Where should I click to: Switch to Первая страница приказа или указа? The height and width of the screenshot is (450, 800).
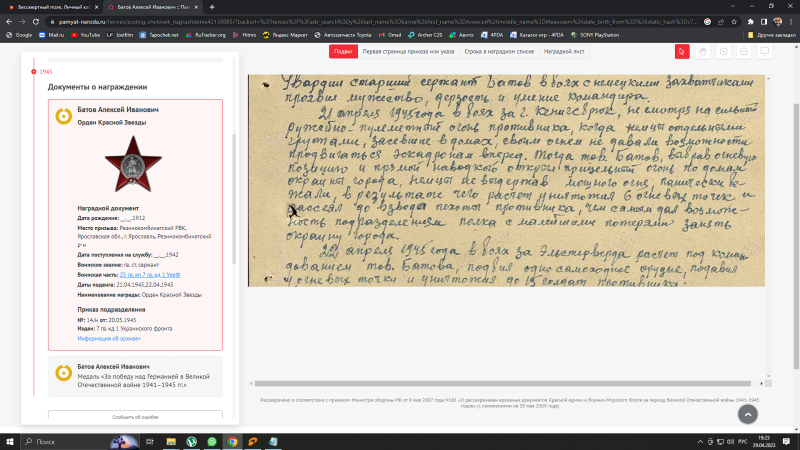pos(408,52)
